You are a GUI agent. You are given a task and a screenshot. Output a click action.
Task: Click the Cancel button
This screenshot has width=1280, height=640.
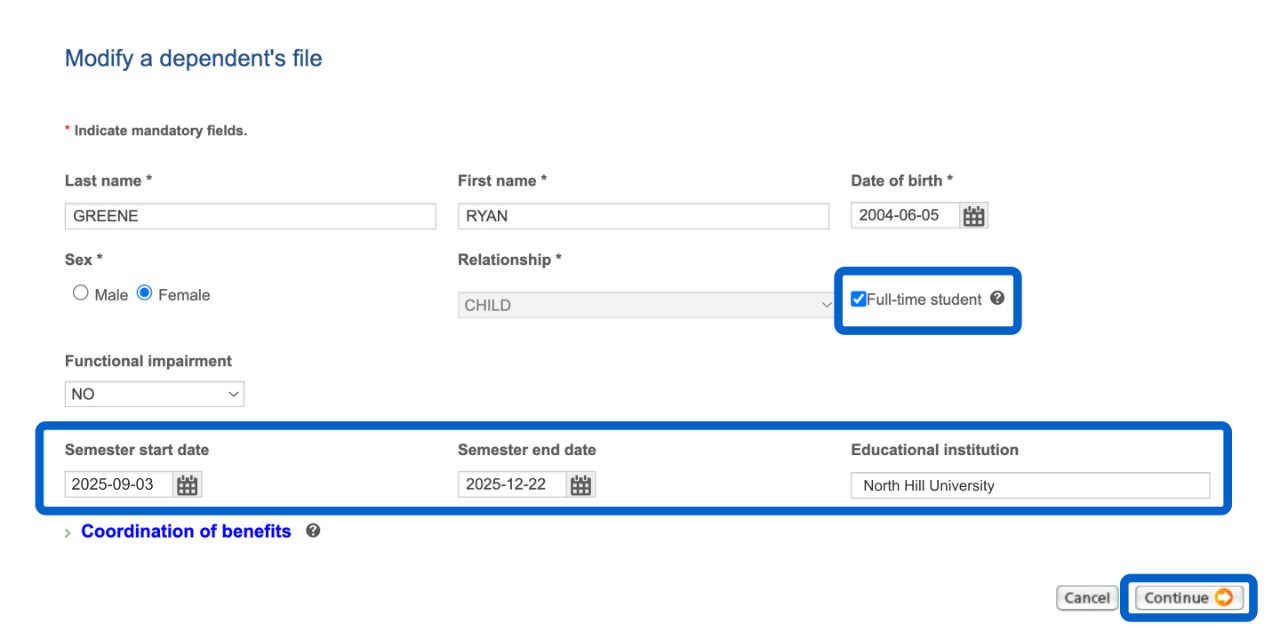(1086, 598)
